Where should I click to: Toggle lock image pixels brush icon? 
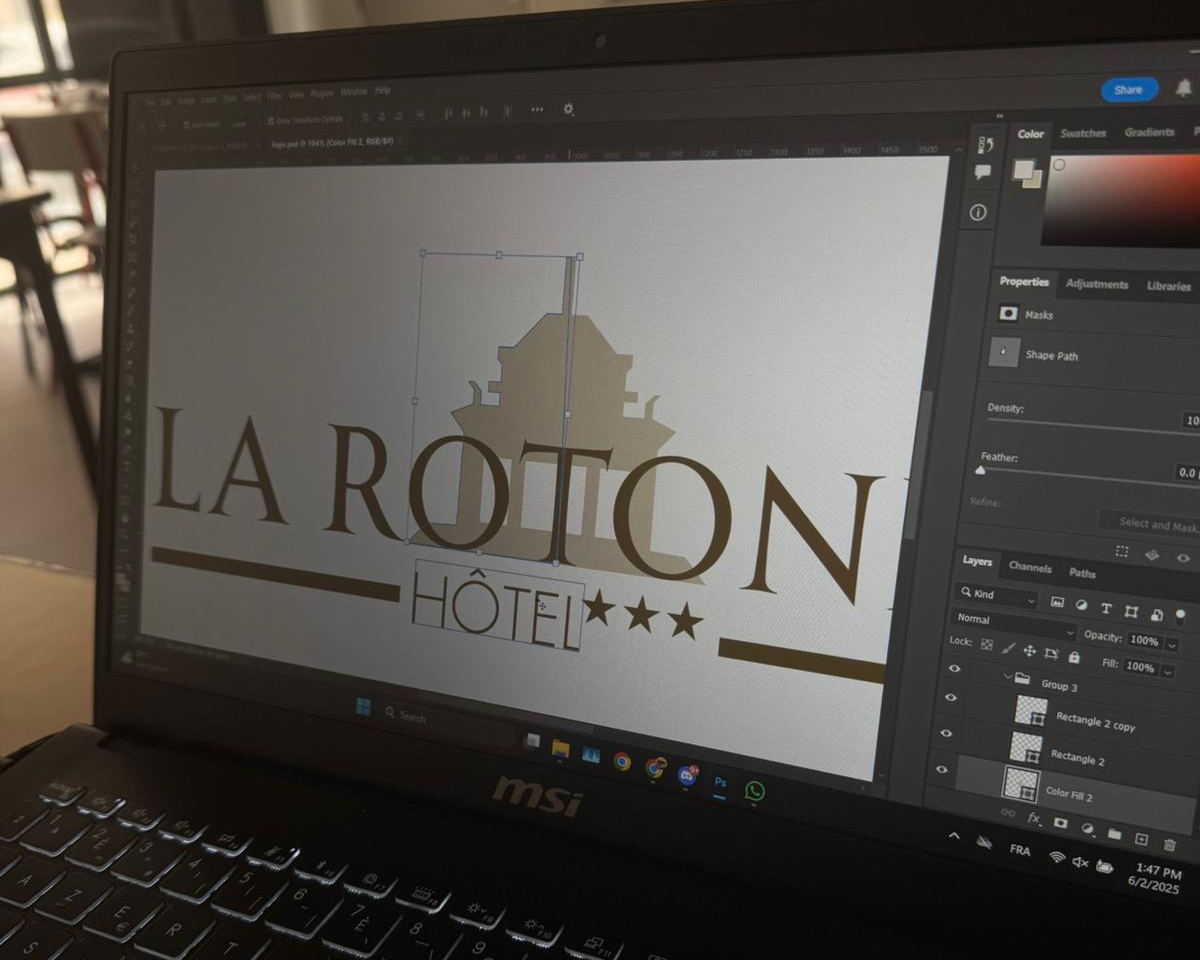(x=1009, y=648)
